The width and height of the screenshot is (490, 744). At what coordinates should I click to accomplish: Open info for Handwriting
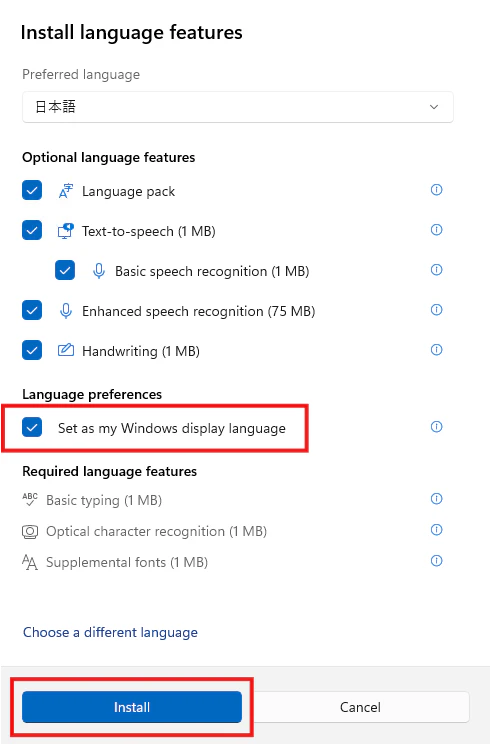[x=436, y=350]
